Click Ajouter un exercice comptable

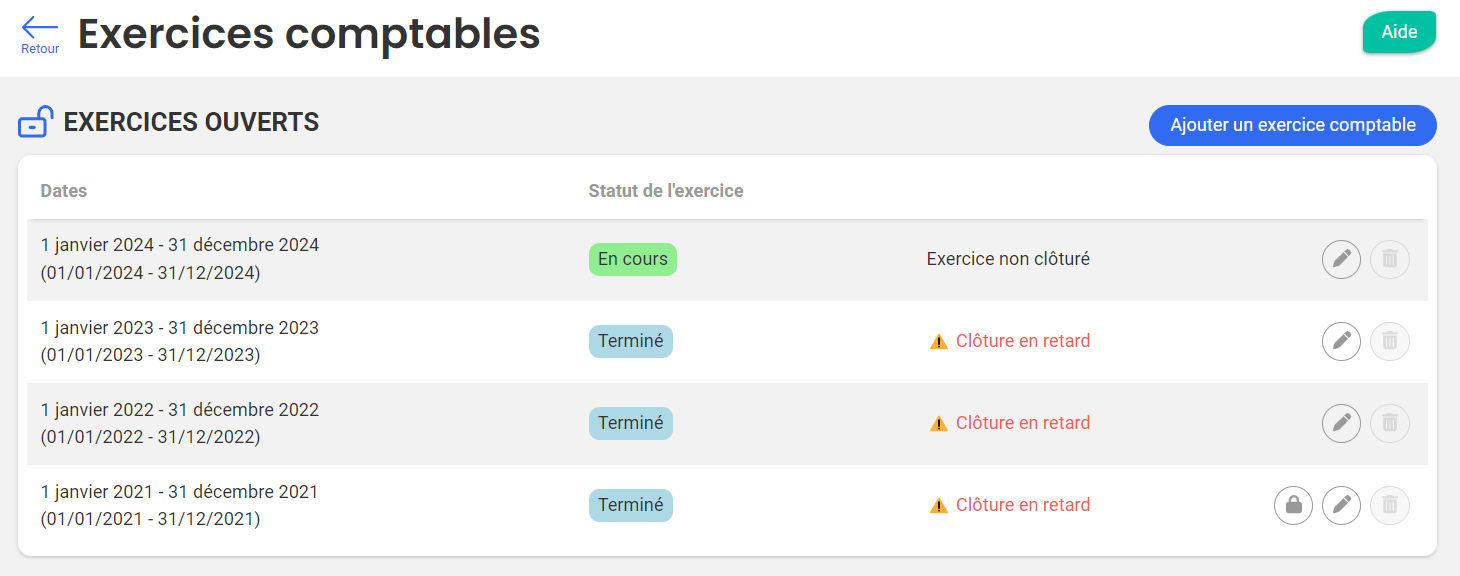tap(1292, 125)
